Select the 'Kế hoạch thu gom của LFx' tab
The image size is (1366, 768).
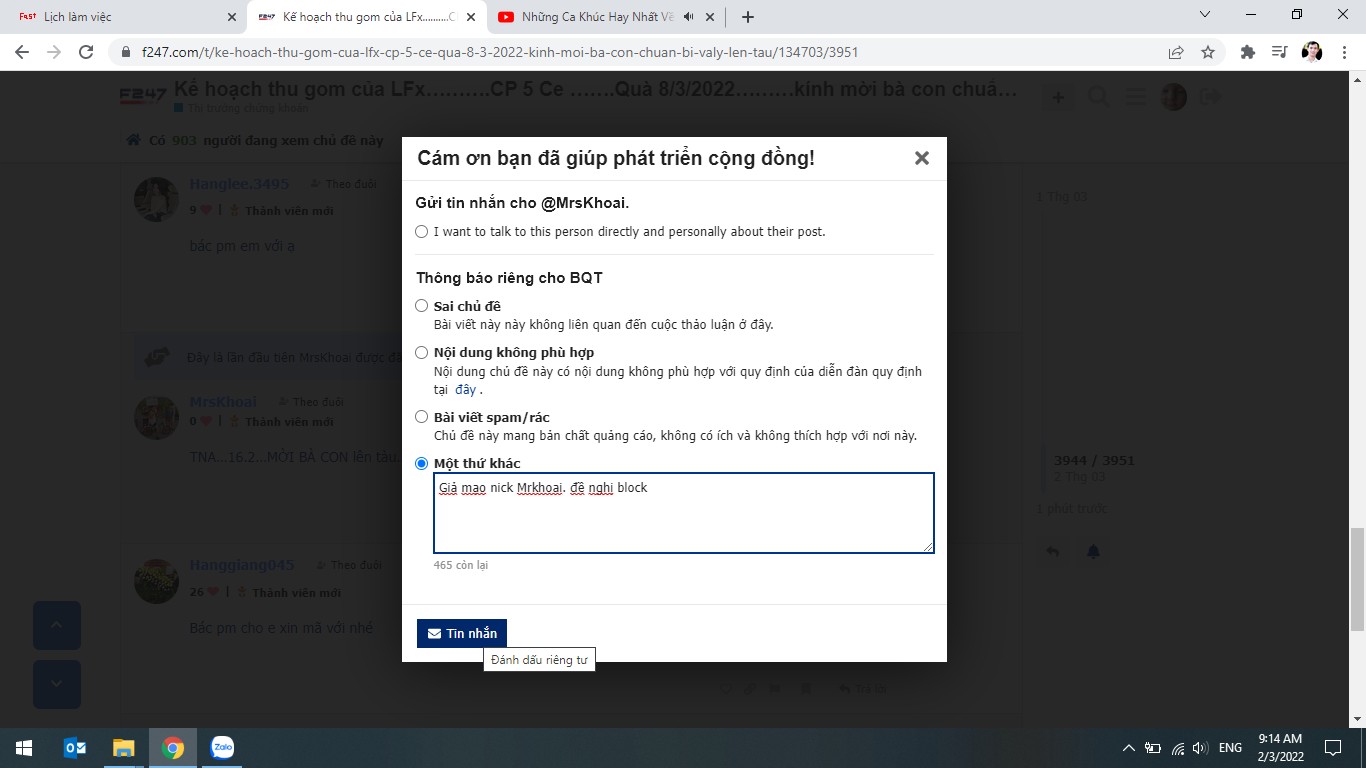pyautogui.click(x=367, y=17)
